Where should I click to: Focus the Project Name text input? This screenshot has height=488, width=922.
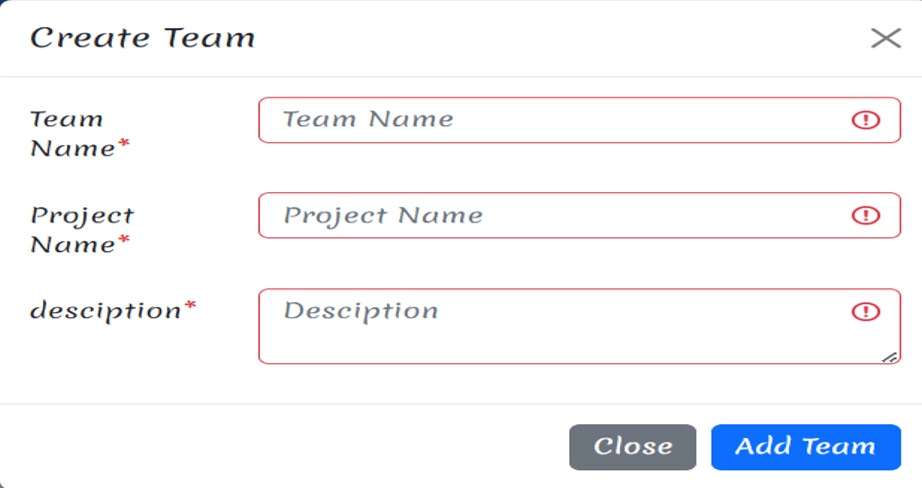579,215
